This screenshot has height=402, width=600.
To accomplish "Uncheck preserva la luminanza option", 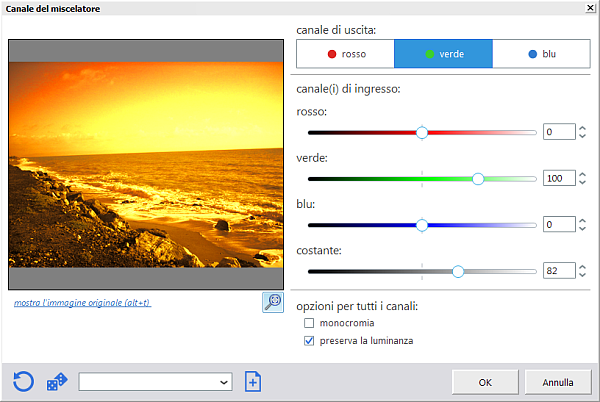I will pyautogui.click(x=308, y=341).
